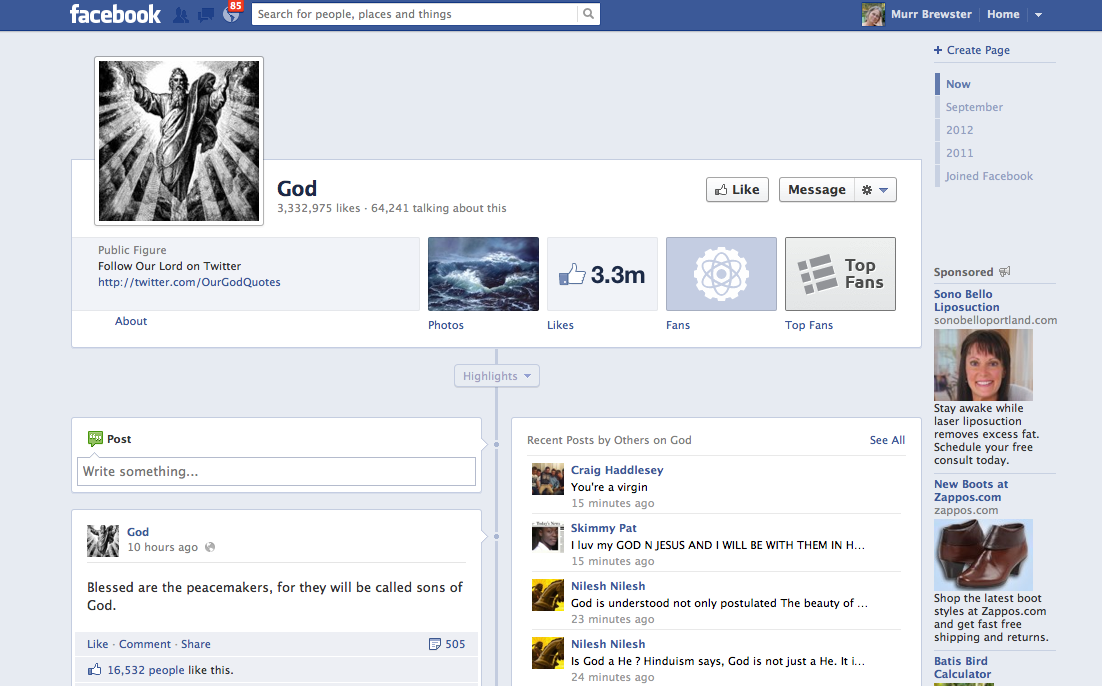Click the Message button
The height and width of the screenshot is (686, 1102).
click(x=817, y=190)
